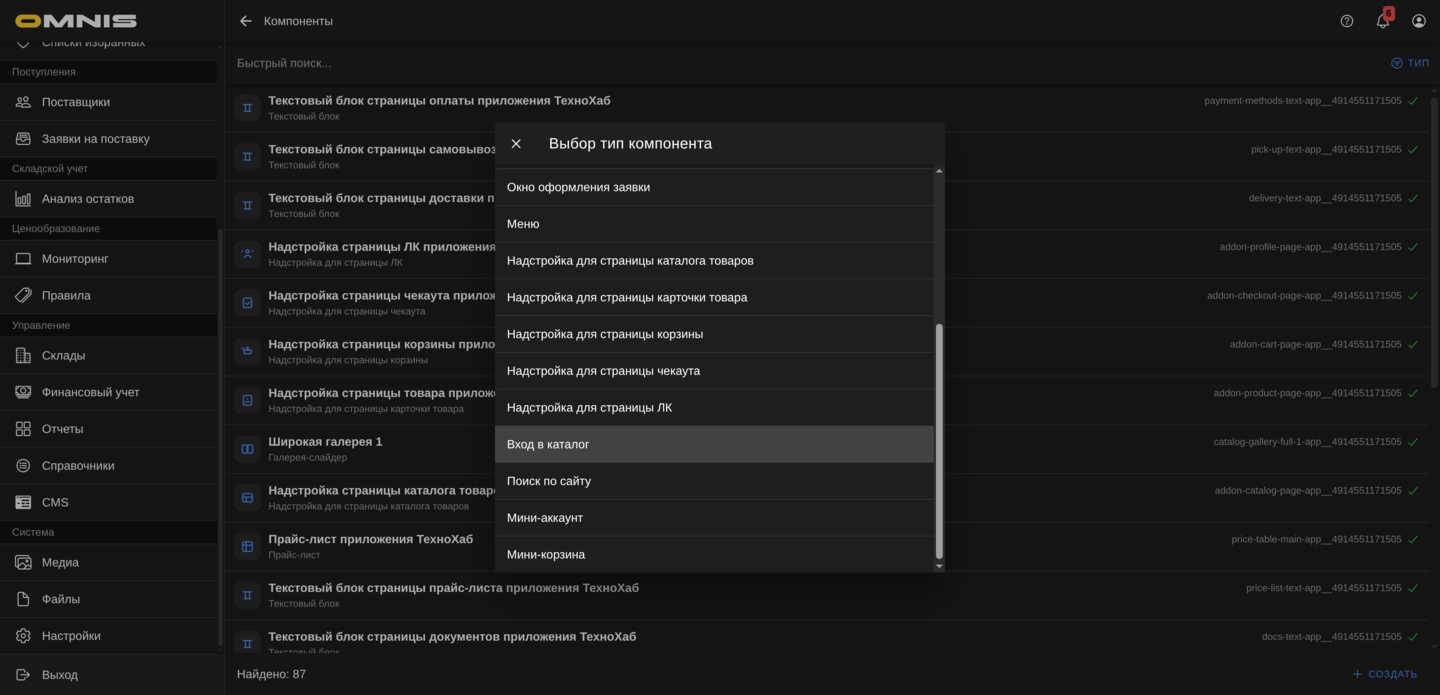
Task: Open Широкая галерея 1 component row
Action: [x=325, y=442]
